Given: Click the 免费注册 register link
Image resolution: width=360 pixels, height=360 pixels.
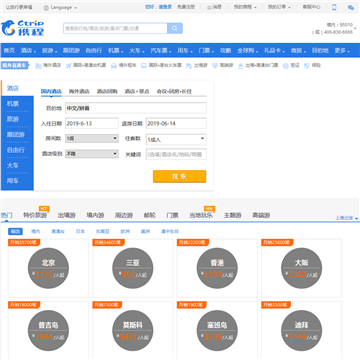Looking at the screenshot, I should click(x=186, y=7).
